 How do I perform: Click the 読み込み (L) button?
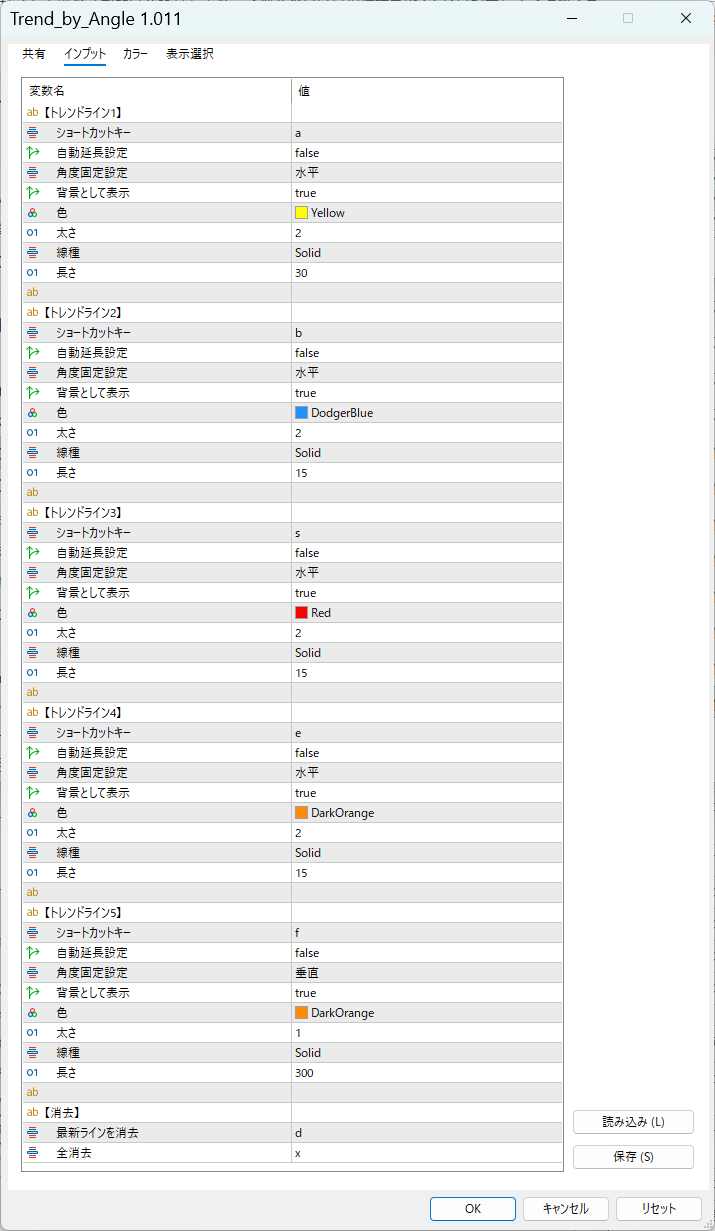click(633, 1122)
